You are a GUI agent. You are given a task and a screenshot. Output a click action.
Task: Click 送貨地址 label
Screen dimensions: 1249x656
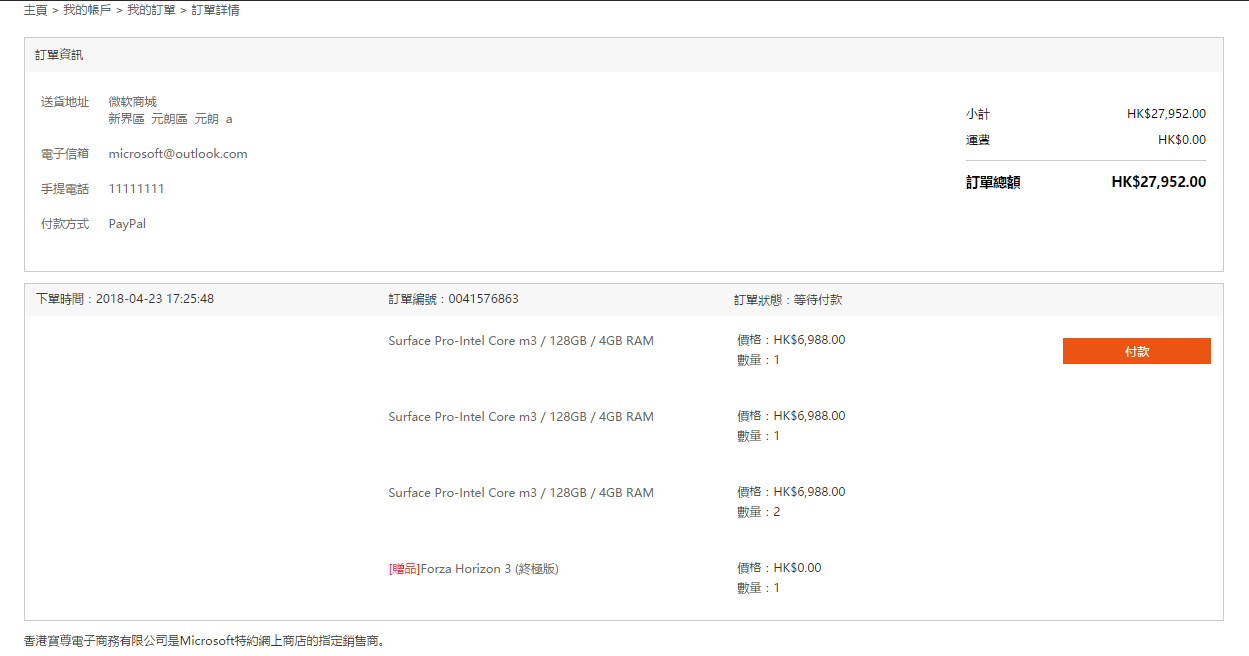[65, 102]
